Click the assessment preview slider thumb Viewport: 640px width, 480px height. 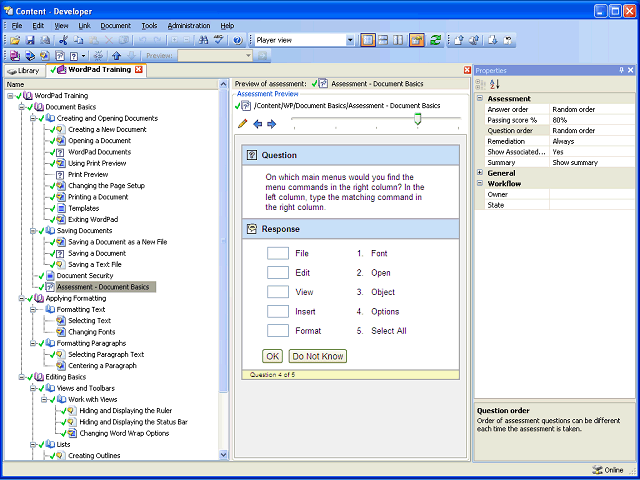click(x=418, y=119)
